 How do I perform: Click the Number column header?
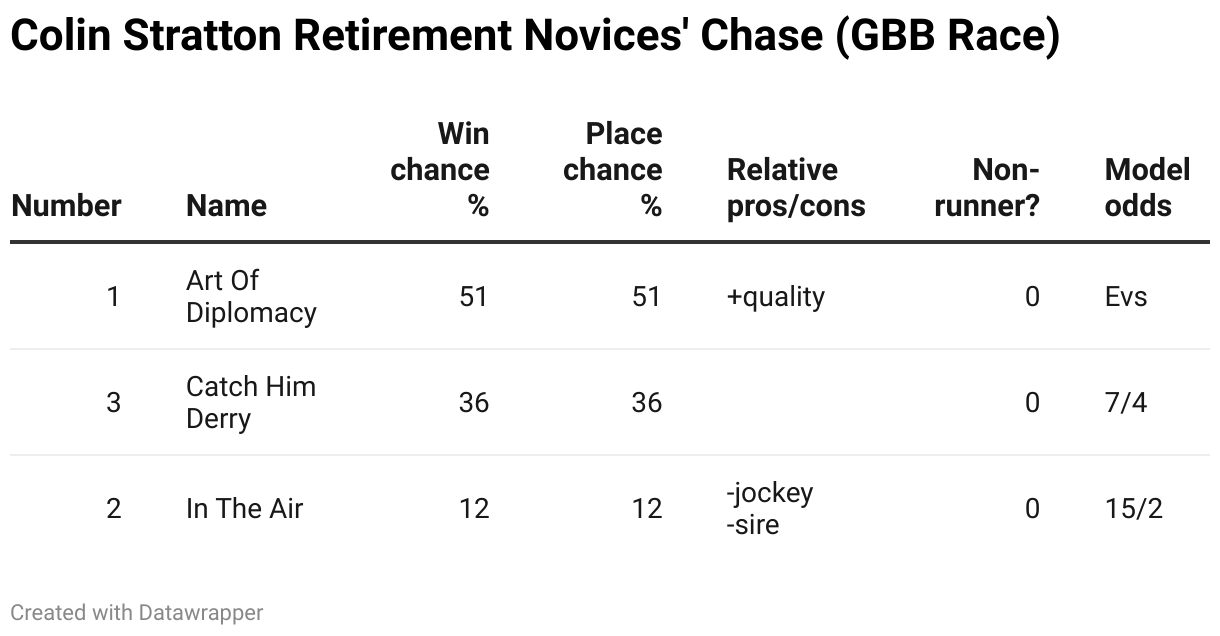point(66,206)
